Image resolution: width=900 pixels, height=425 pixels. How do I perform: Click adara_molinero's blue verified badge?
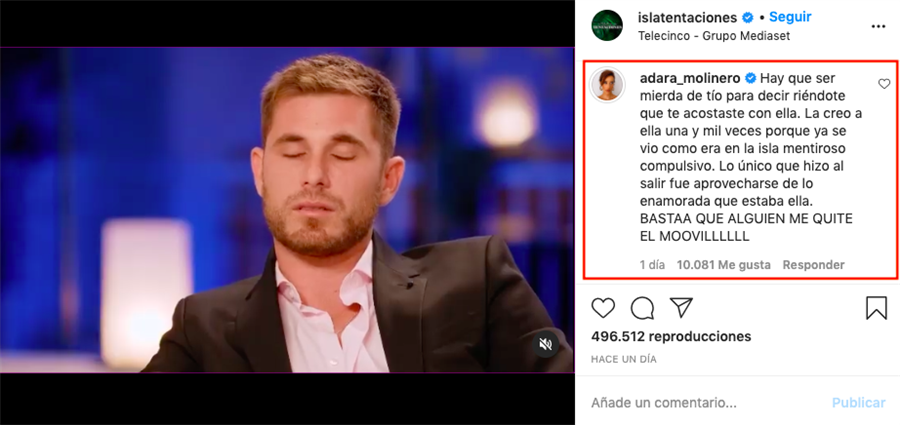pos(750,78)
